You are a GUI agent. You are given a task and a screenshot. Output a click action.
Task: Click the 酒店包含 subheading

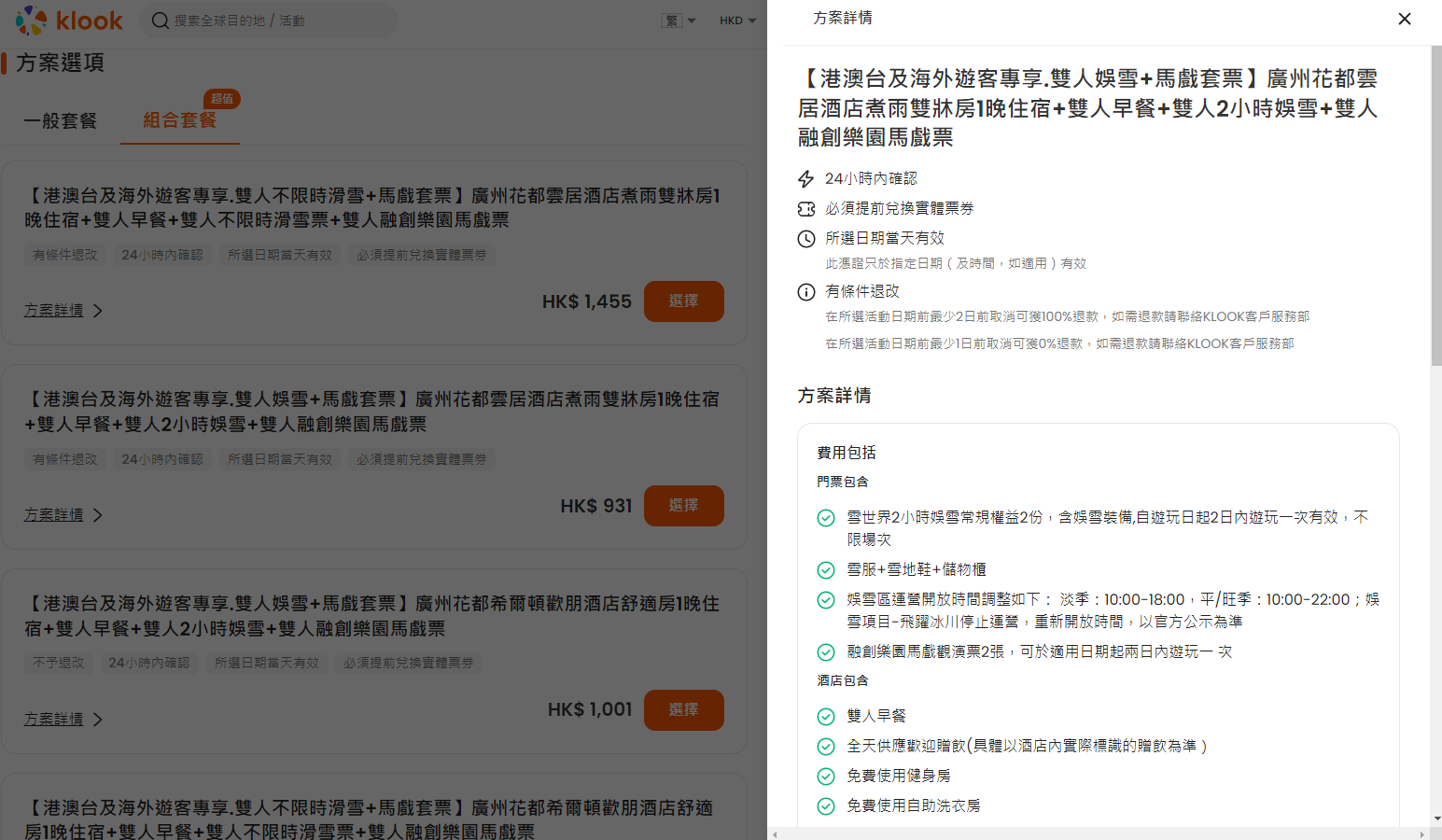(x=843, y=680)
